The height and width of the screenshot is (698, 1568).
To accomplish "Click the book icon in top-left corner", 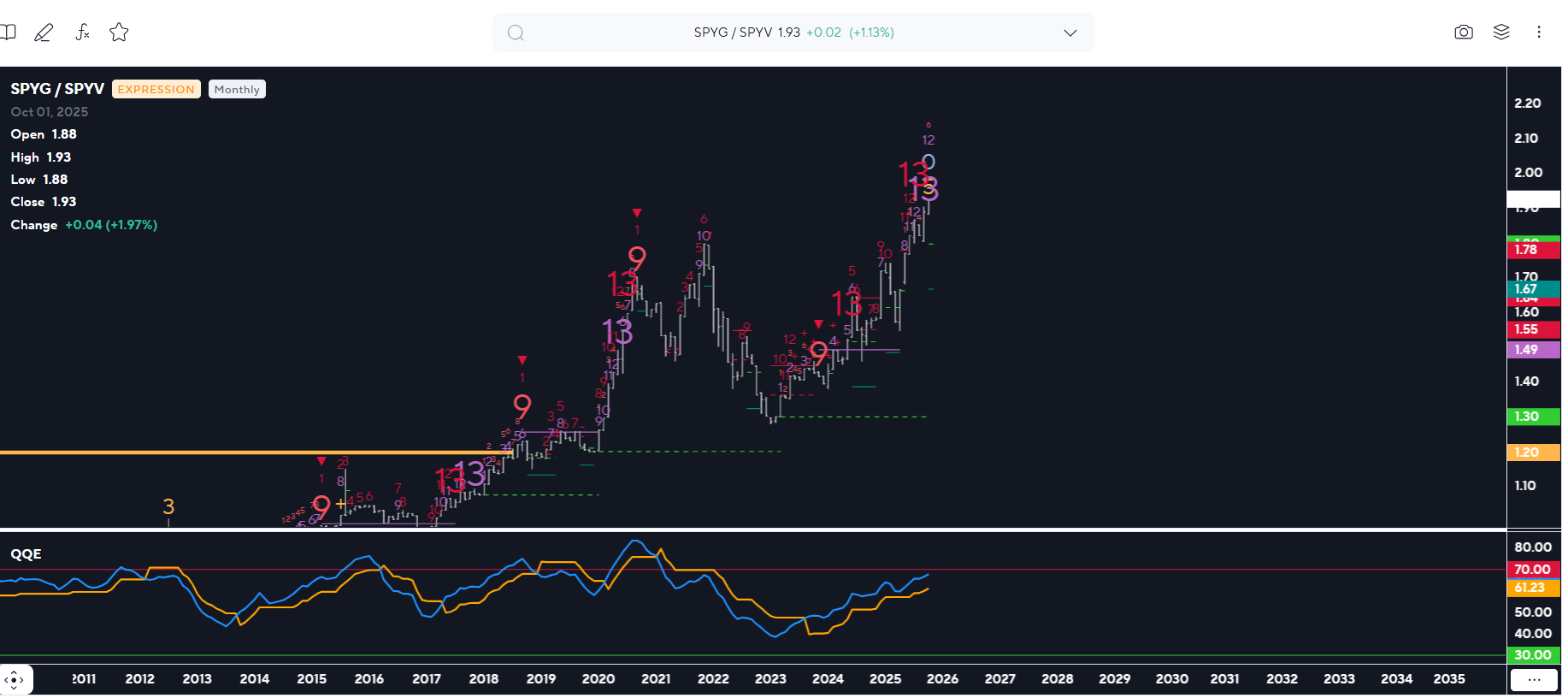I will pyautogui.click(x=8, y=33).
